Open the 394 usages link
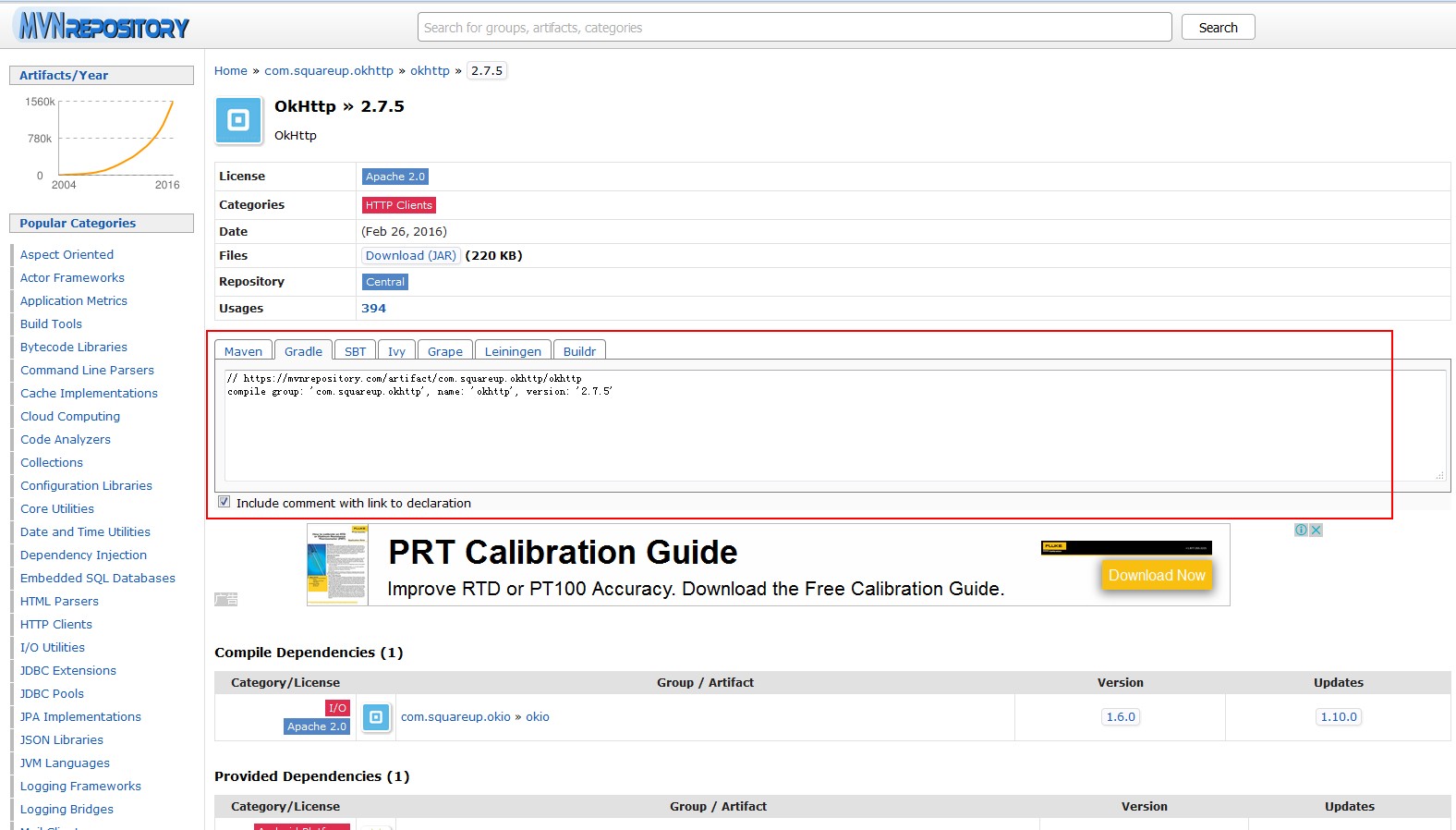 click(373, 309)
